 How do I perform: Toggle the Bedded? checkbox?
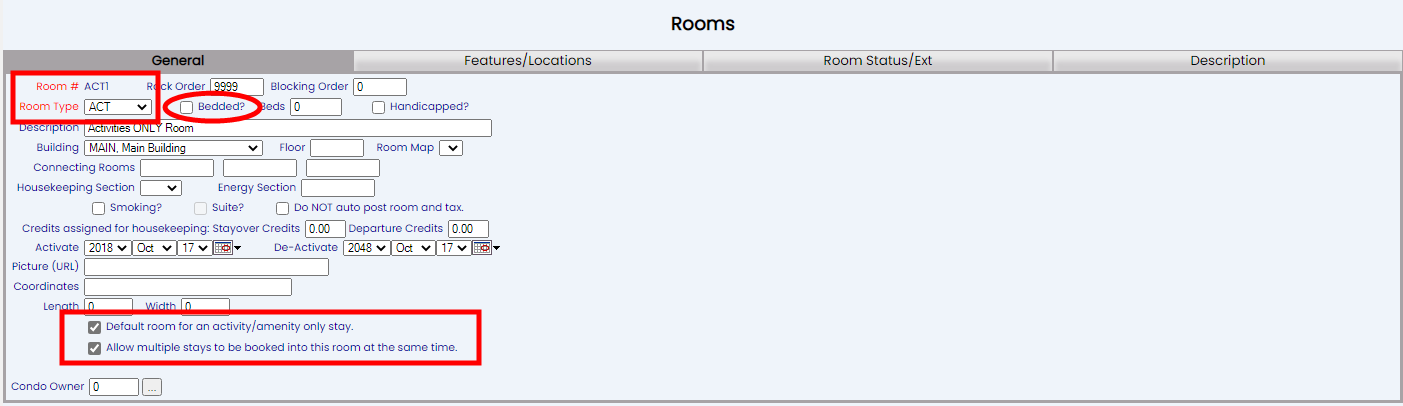click(186, 107)
